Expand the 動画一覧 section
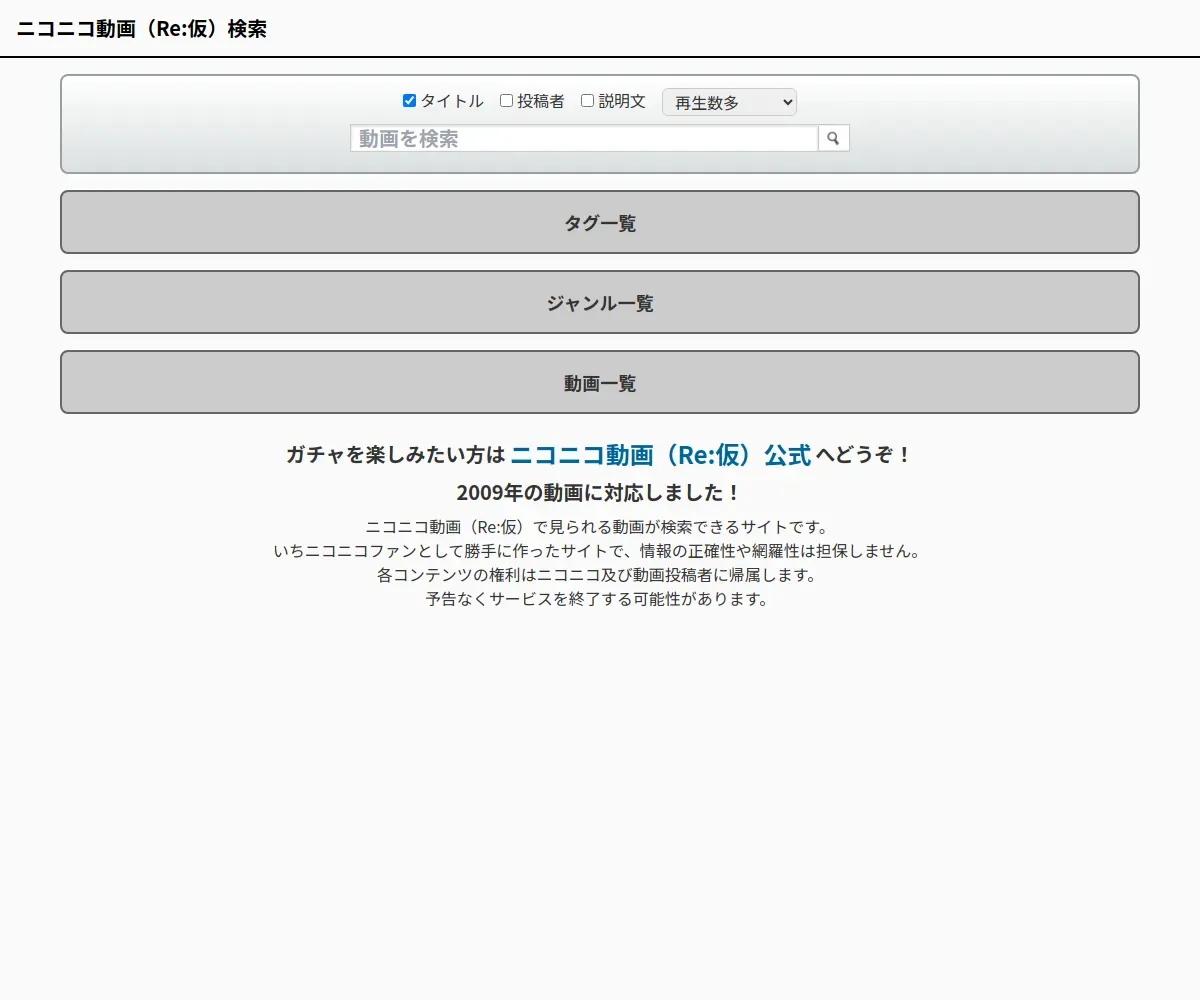Screen dimensions: 1200x1000 600,382
